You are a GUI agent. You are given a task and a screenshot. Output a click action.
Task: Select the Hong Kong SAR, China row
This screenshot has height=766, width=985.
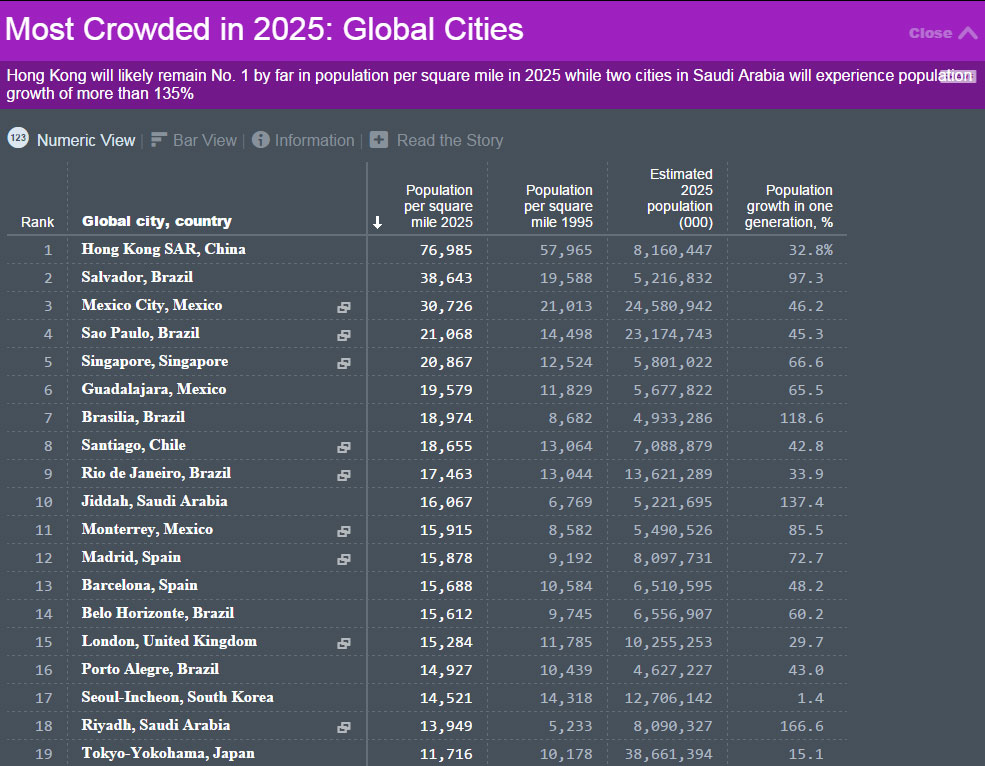point(164,249)
